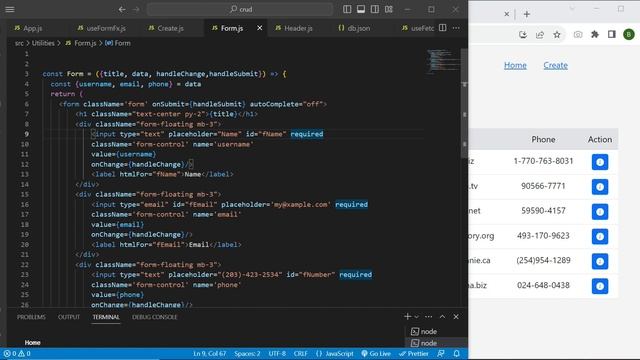This screenshot has width=640, height=360.
Task: Split the editor to the right
Action: [442, 28]
